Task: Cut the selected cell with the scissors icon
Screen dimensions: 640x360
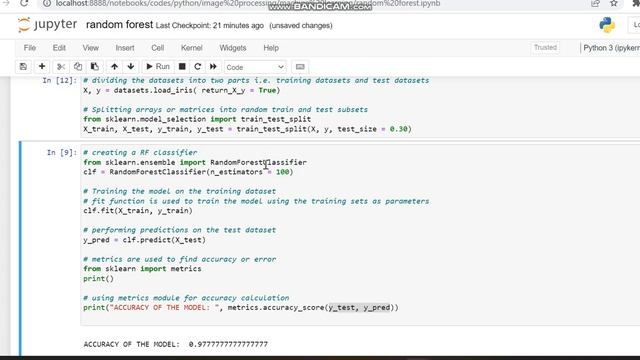Action: click(61, 67)
